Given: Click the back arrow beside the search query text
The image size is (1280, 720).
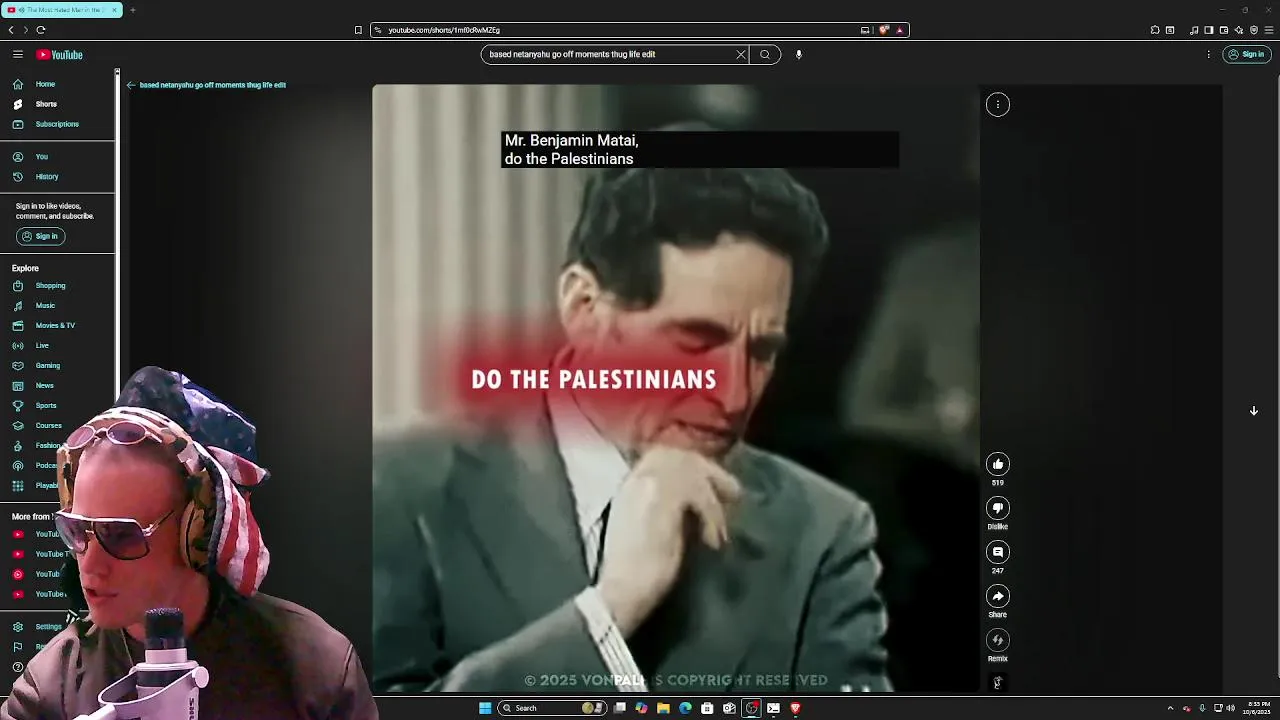Looking at the screenshot, I should [x=130, y=85].
